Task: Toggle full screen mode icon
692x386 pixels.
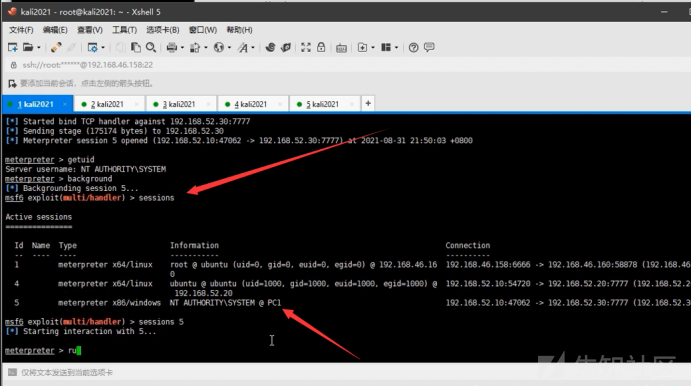Action: pyautogui.click(x=306, y=47)
